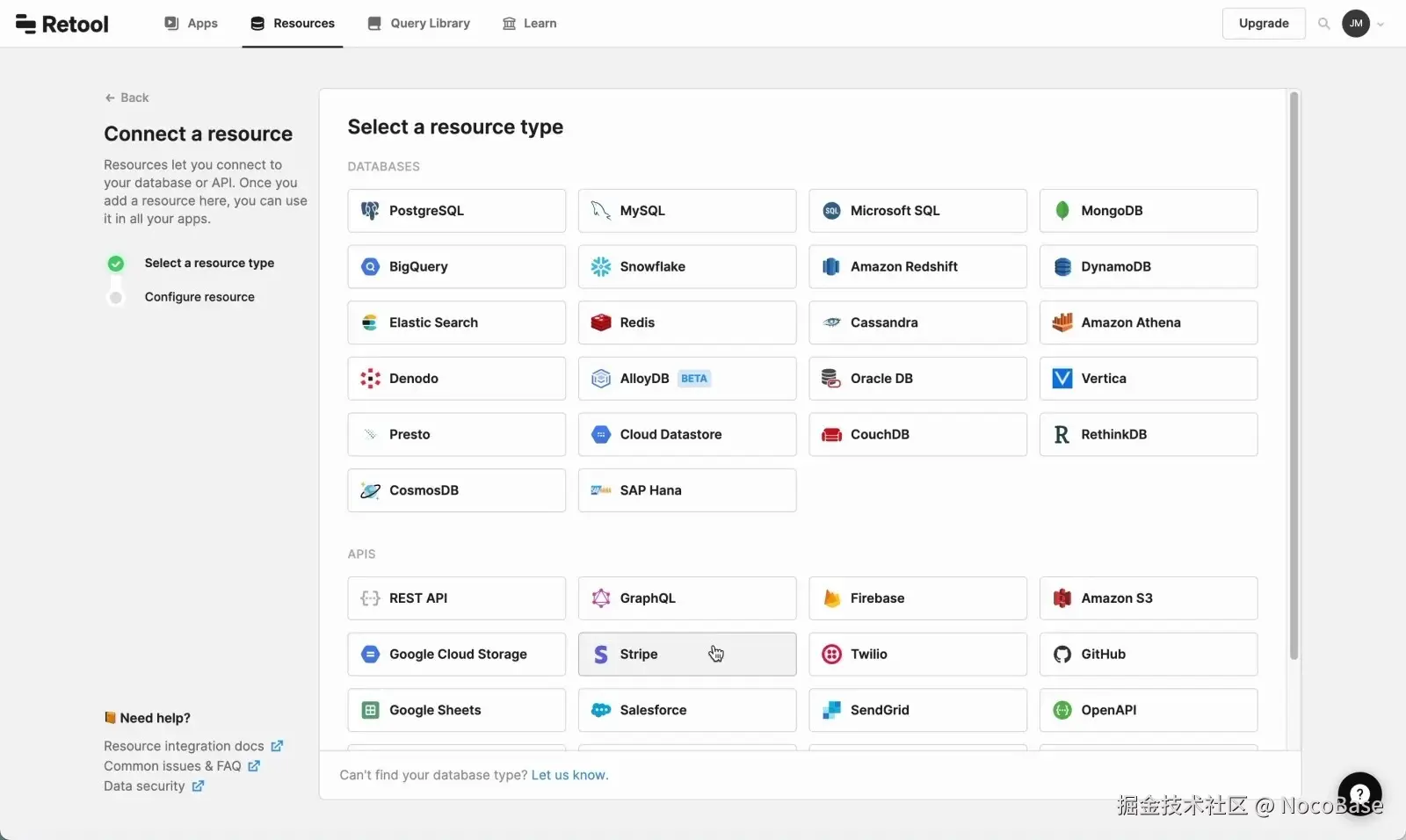Go to the Apps section
1406x840 pixels.
pos(190,24)
